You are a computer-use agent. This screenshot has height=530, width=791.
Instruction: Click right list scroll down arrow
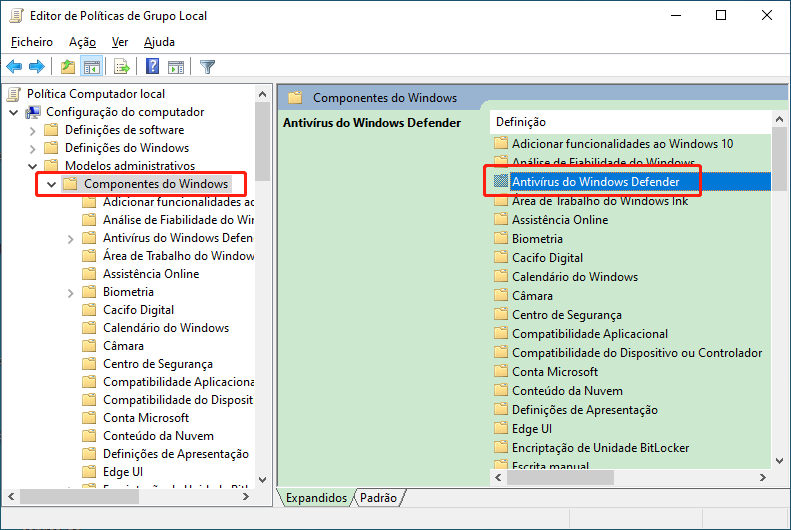click(x=779, y=460)
